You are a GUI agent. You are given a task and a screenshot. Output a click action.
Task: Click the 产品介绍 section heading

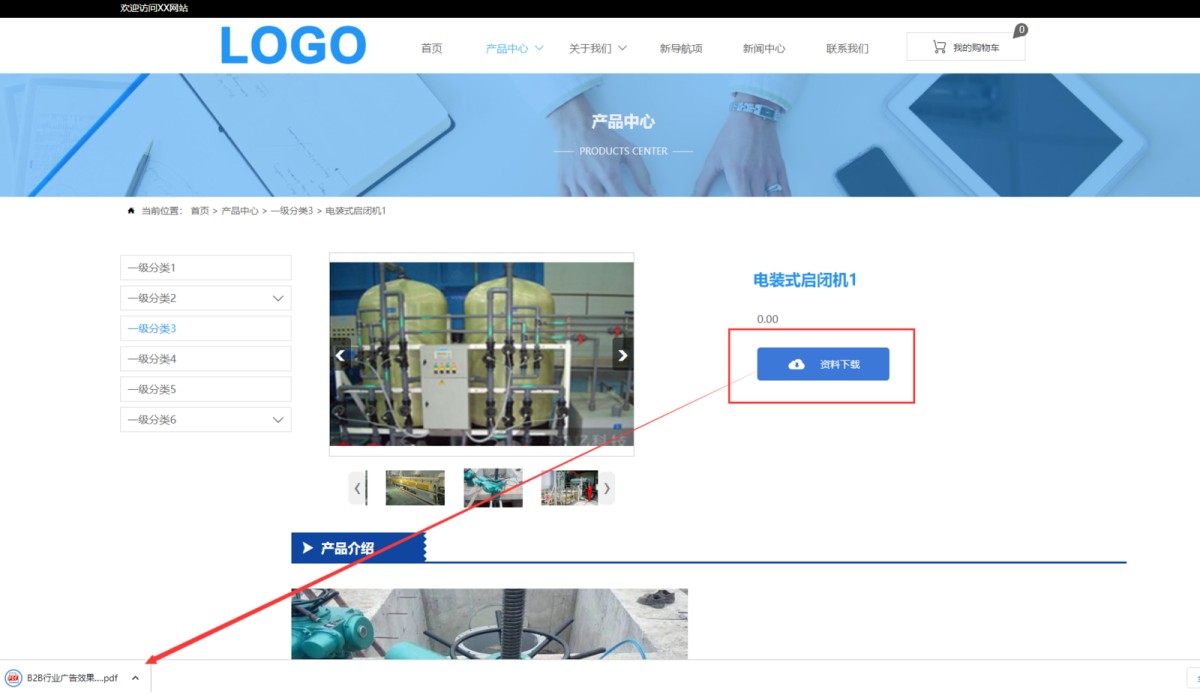coord(347,548)
